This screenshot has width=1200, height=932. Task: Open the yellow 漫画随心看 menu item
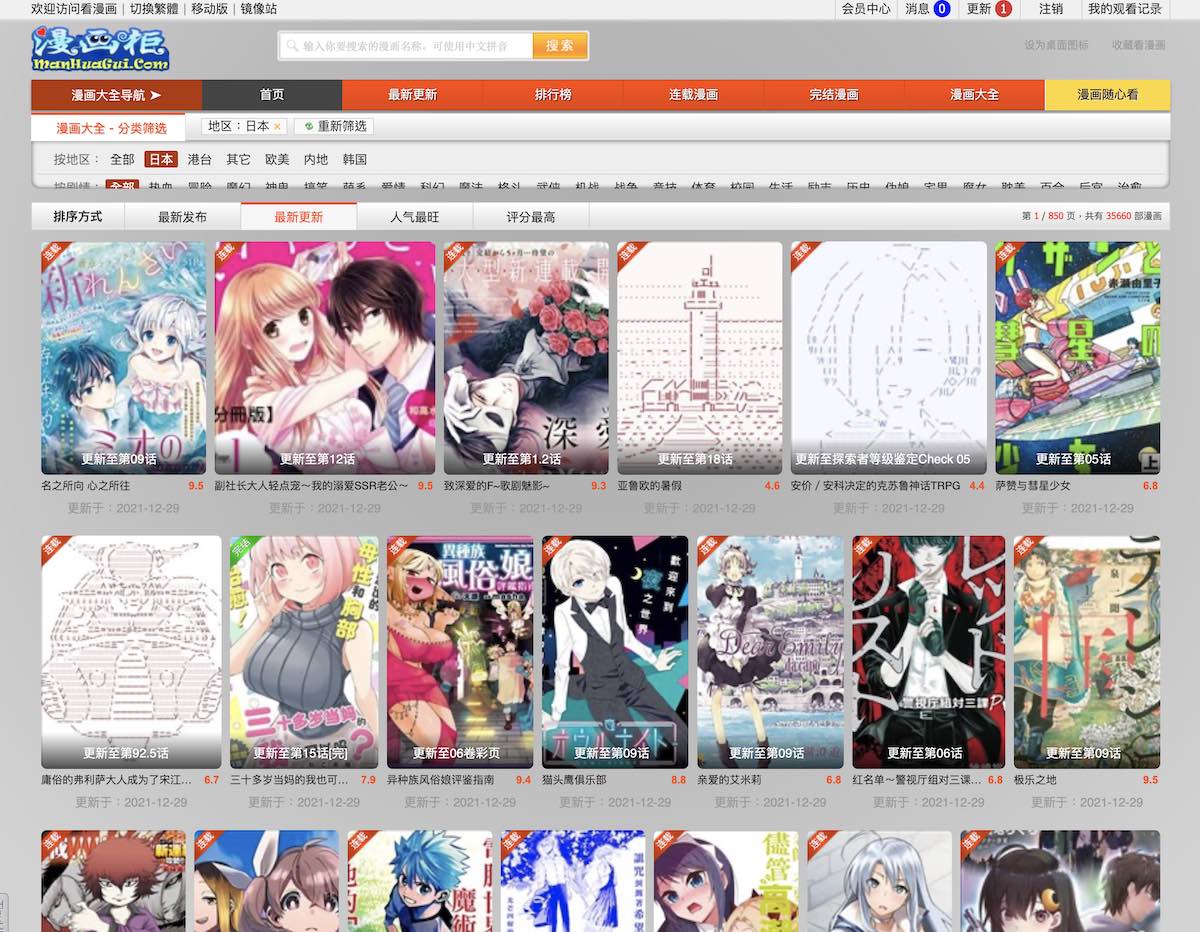[1107, 95]
